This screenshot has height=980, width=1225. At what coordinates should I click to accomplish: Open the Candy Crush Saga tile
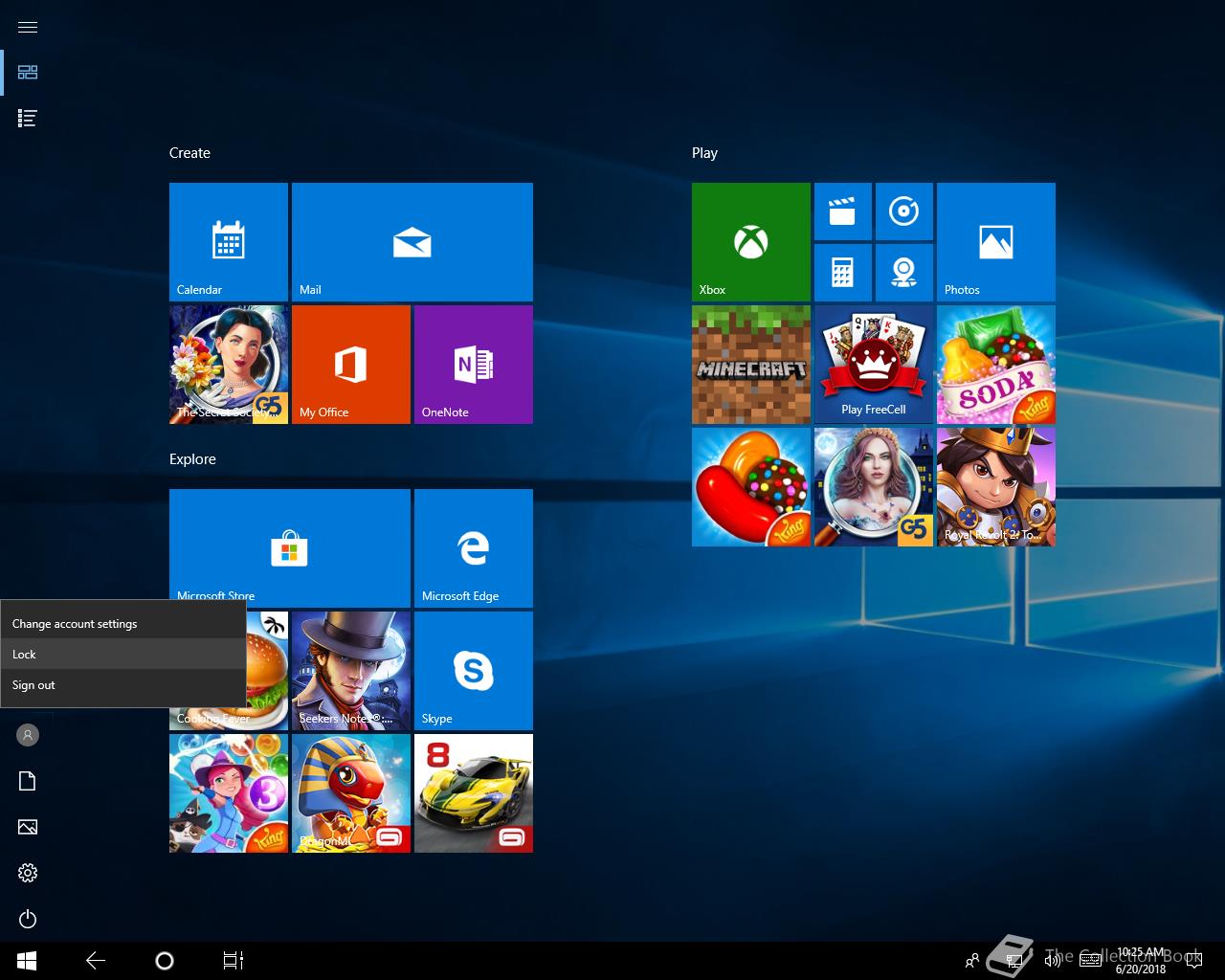(x=751, y=487)
